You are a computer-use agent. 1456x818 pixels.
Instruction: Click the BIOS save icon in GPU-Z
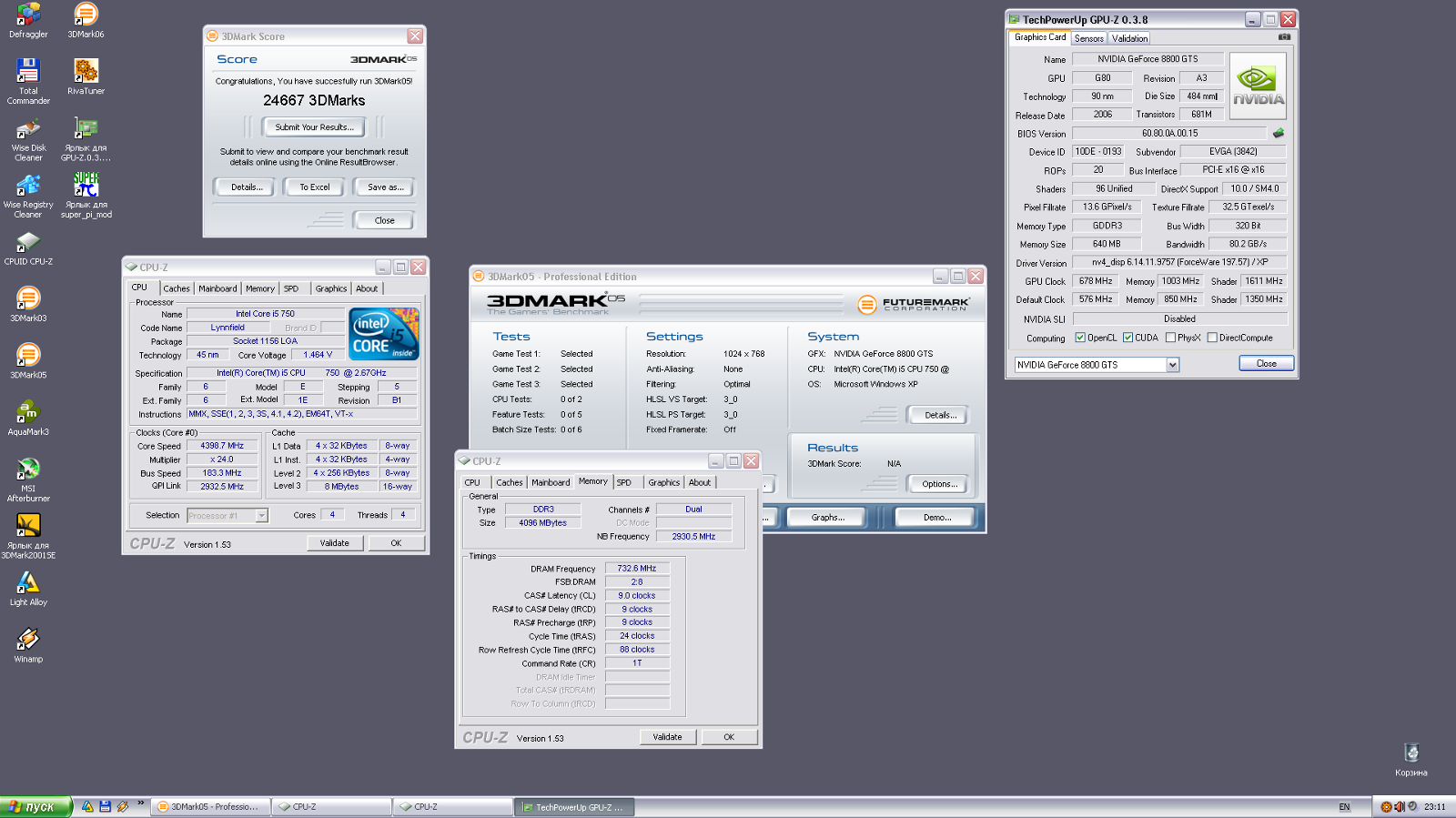point(1279,133)
